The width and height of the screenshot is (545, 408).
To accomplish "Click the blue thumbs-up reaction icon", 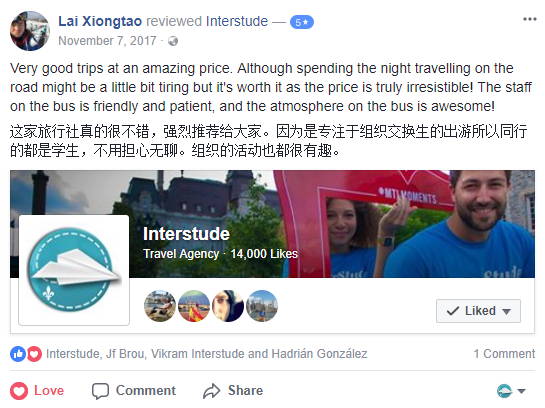I will (18, 354).
